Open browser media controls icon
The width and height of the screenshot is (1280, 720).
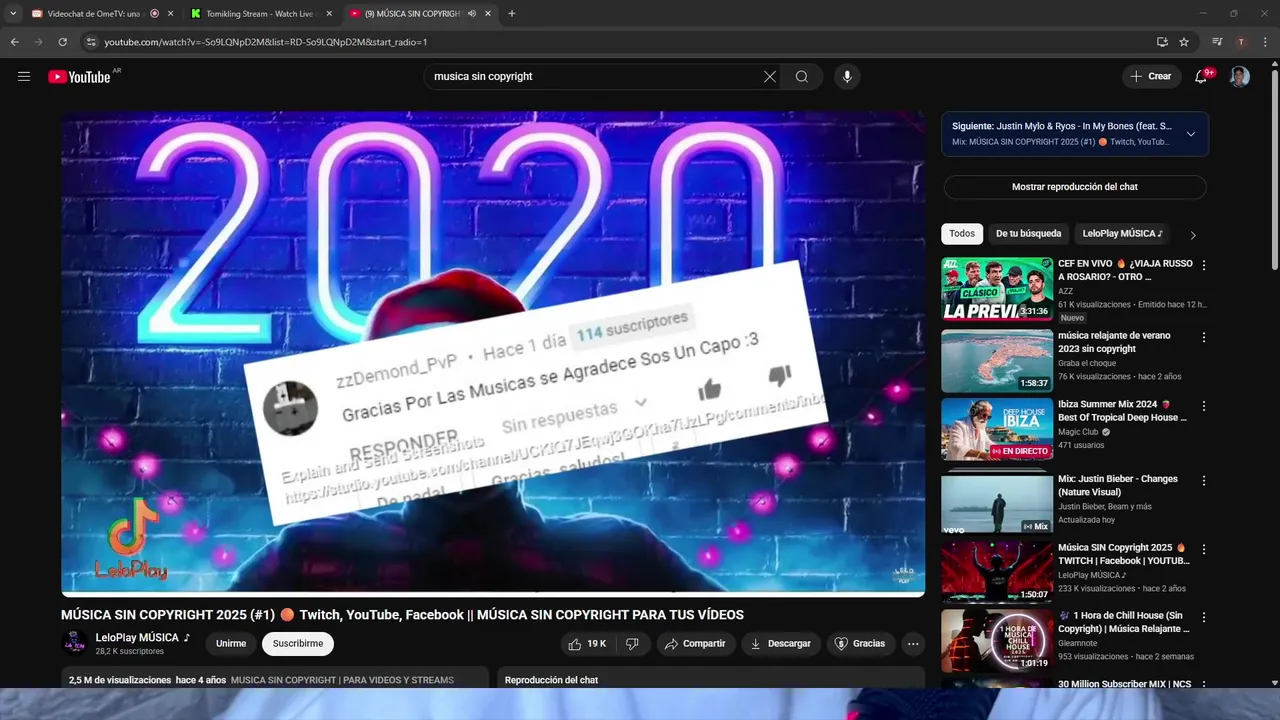click(1217, 42)
